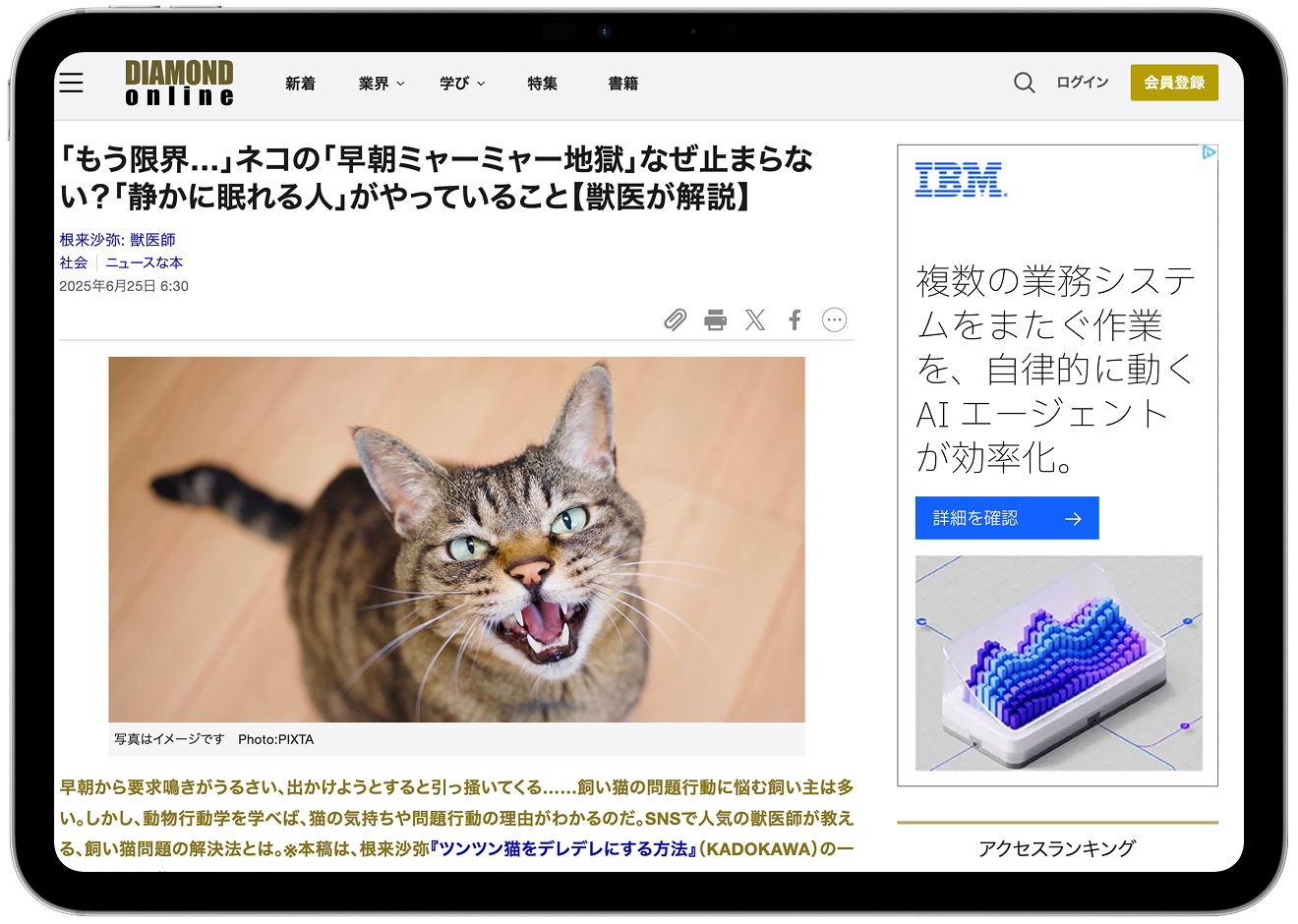1298x924 pixels.
Task: Click the 会員登録 button
Action: click(1174, 83)
